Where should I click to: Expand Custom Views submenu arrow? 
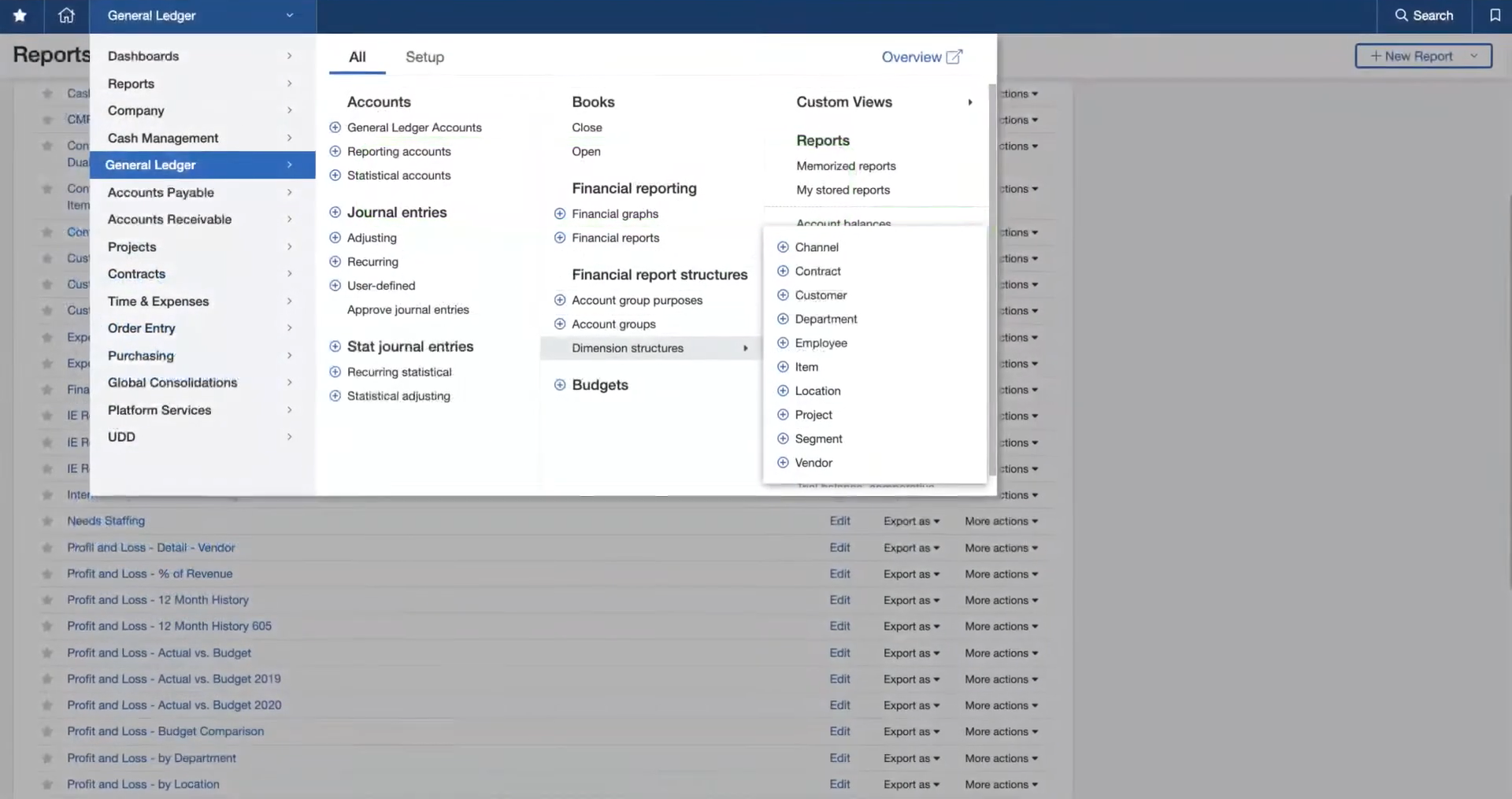[x=970, y=102]
